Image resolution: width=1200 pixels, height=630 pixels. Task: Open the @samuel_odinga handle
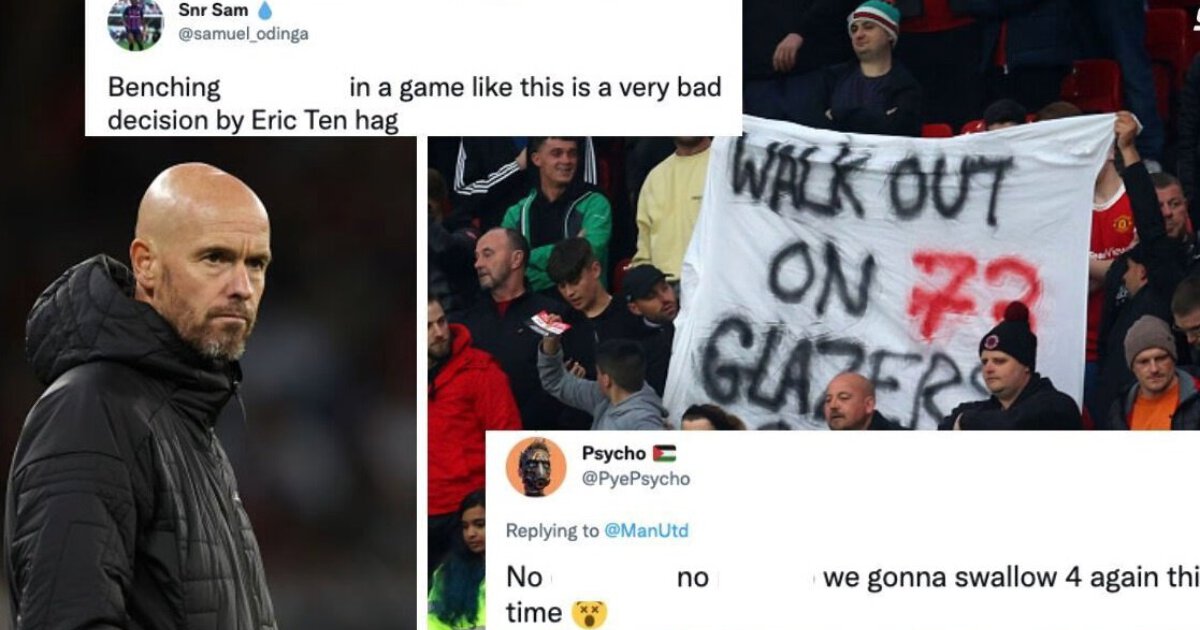click(243, 34)
